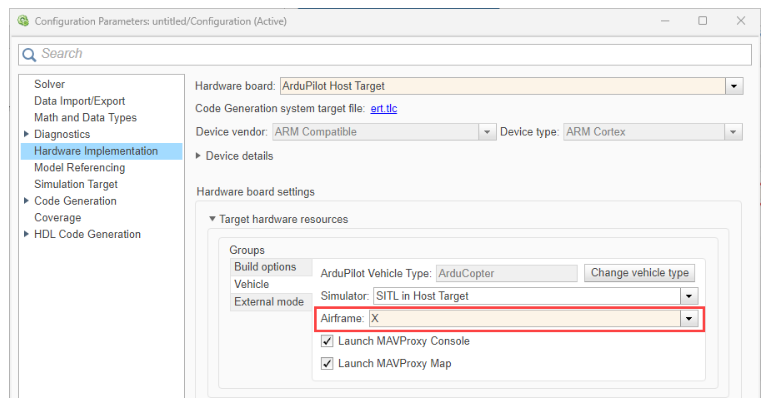Select Data Import/Export category
Image resolution: width=780 pixels, height=412 pixels.
(x=78, y=101)
